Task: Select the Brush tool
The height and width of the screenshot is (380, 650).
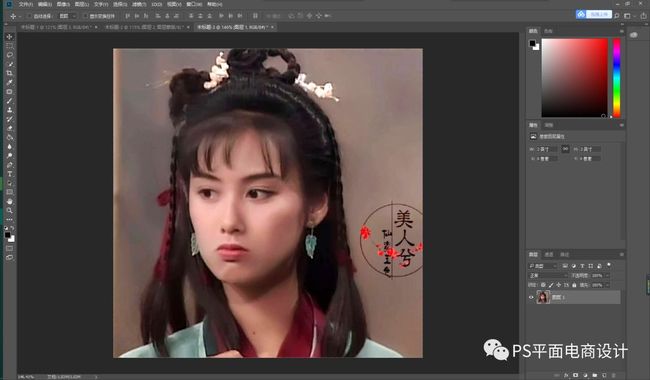Action: 9,101
